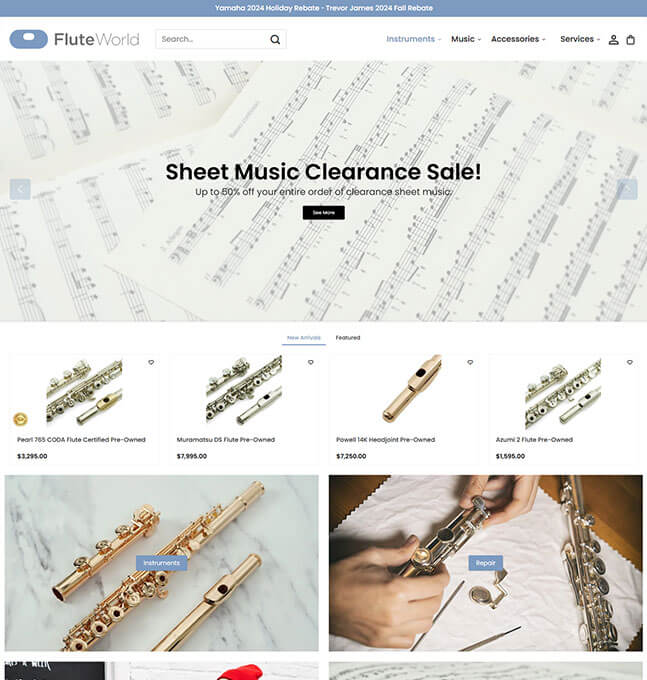Favorite the Pearl 765 CODA Flute with heart

[151, 362]
